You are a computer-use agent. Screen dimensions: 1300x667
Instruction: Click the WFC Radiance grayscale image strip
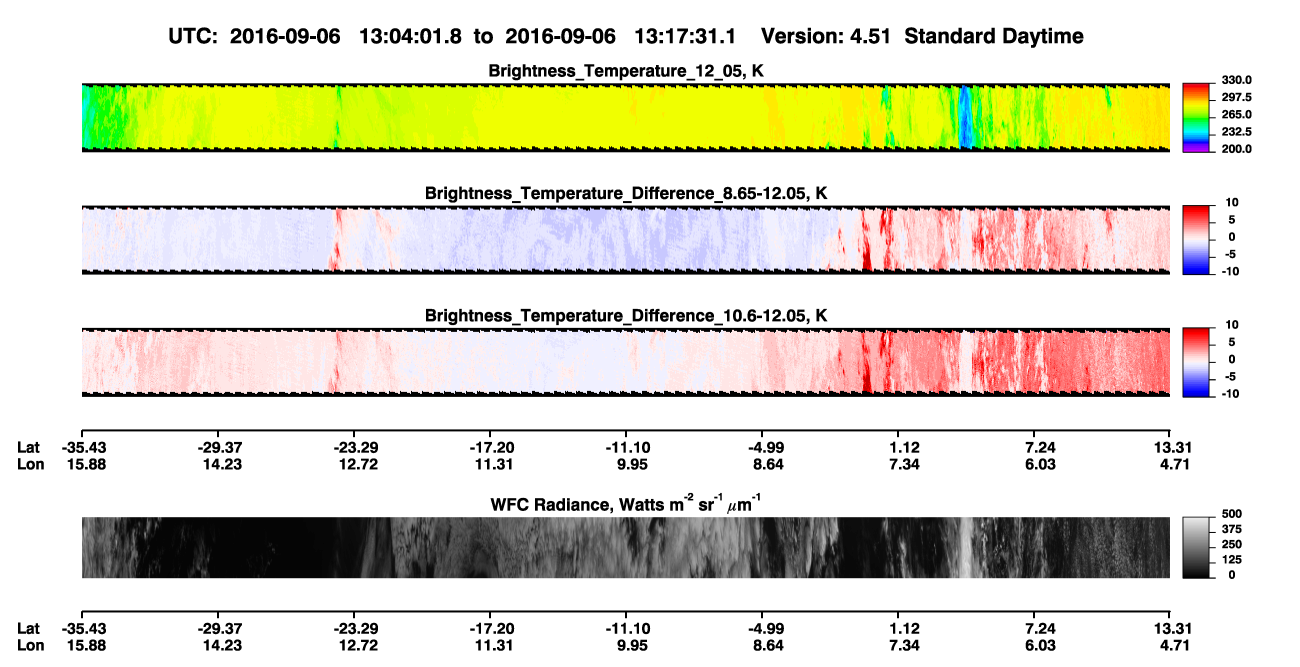click(626, 548)
